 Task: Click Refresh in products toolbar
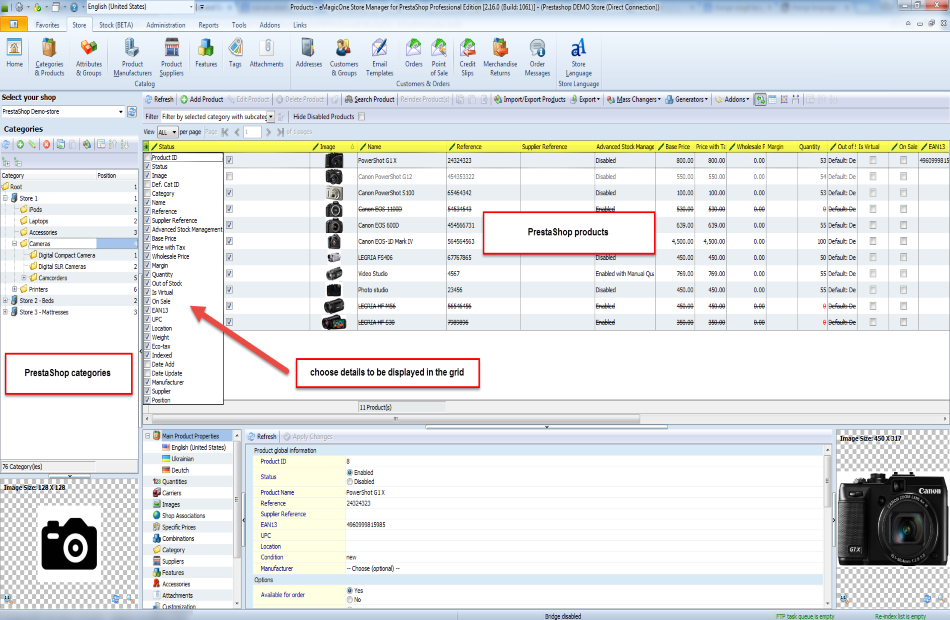point(159,99)
